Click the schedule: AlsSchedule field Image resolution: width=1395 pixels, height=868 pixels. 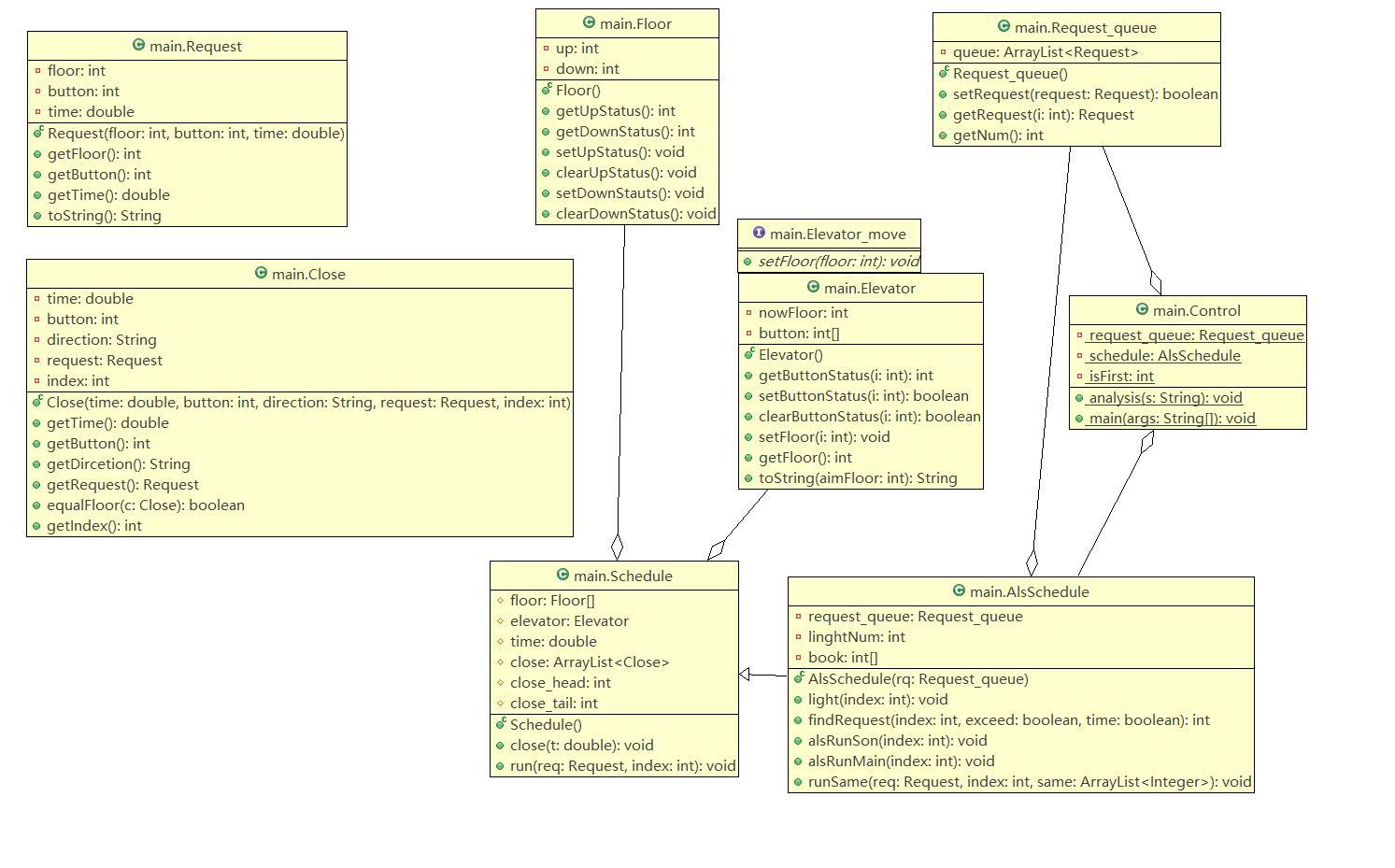point(1164,356)
